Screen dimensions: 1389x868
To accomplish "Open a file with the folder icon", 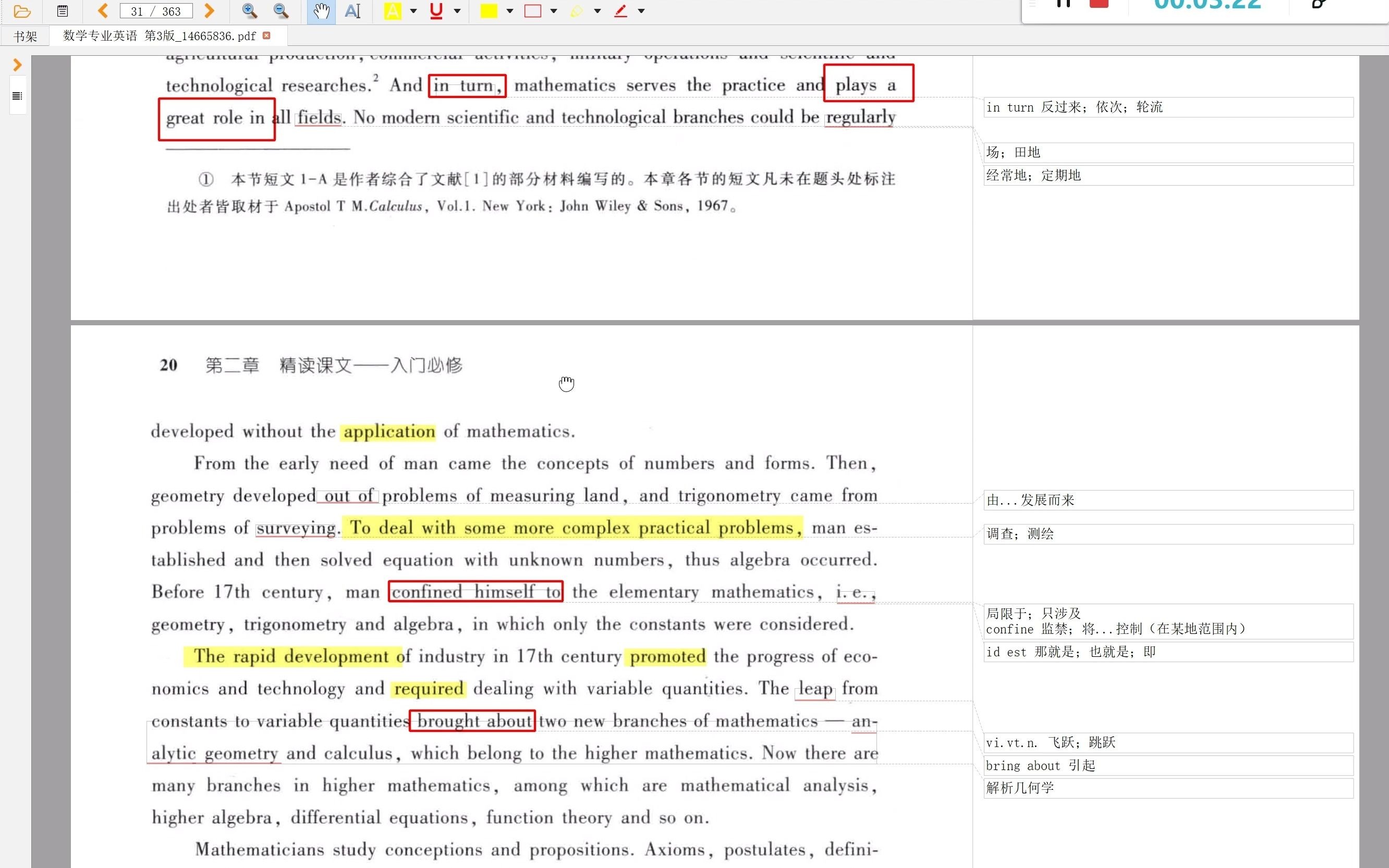I will click(x=22, y=11).
